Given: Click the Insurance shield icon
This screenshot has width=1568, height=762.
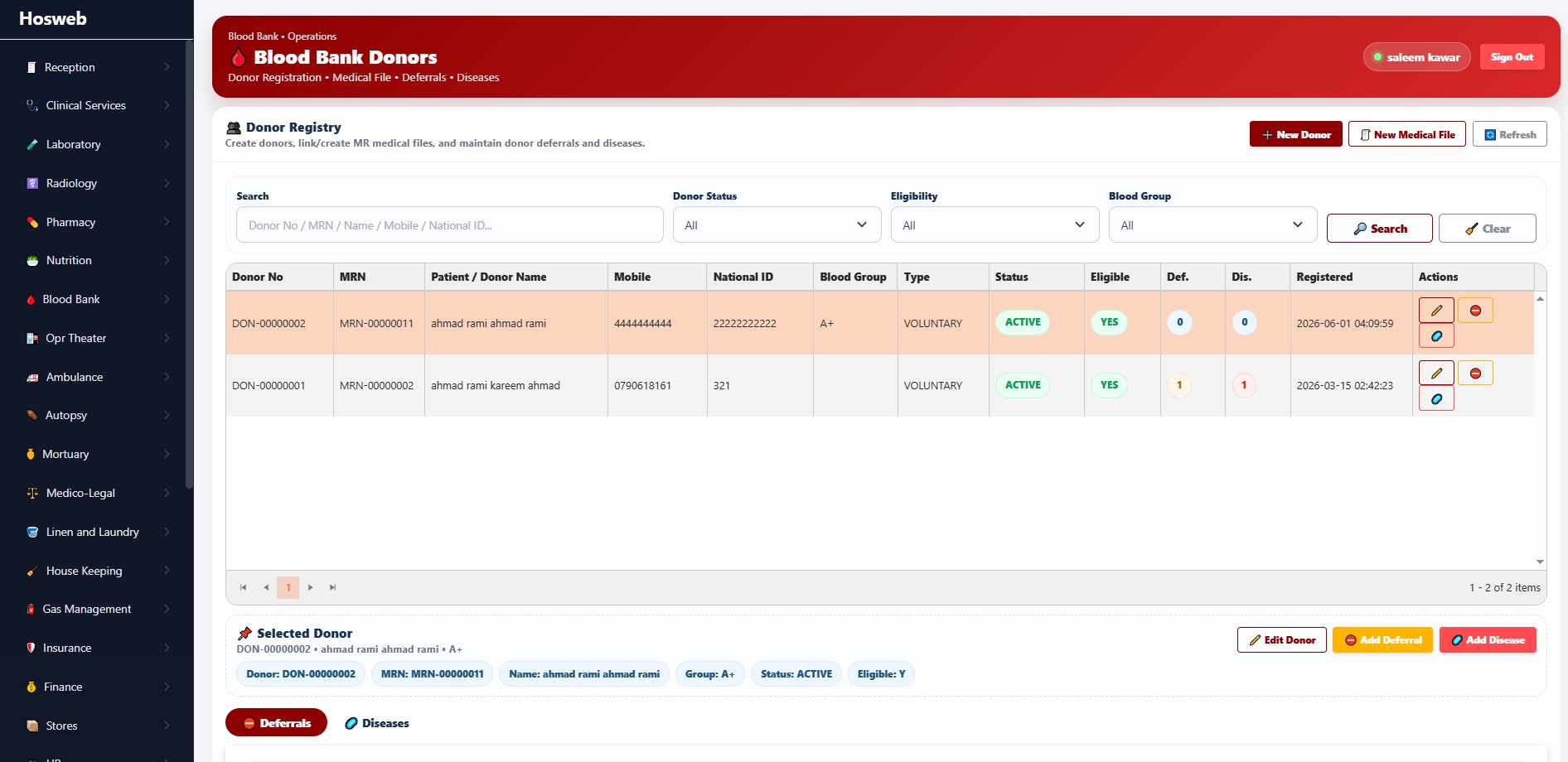Looking at the screenshot, I should pos(31,649).
